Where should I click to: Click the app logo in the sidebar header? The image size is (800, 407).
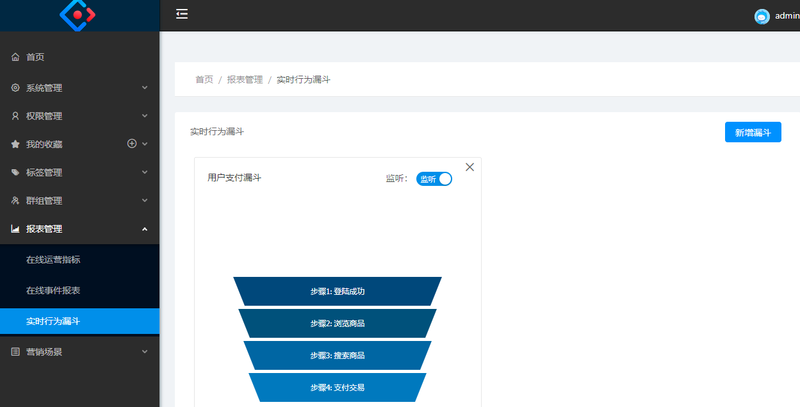78,15
